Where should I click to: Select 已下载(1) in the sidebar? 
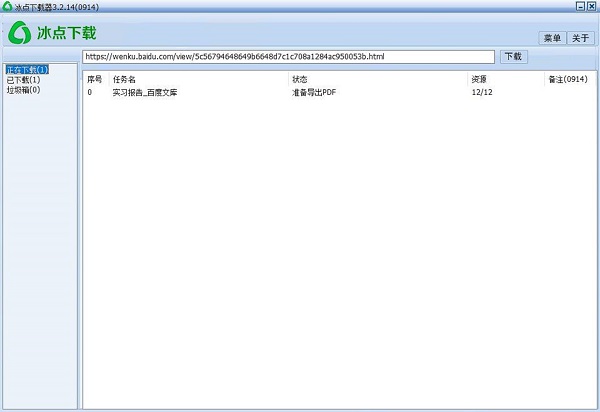pyautogui.click(x=23, y=80)
